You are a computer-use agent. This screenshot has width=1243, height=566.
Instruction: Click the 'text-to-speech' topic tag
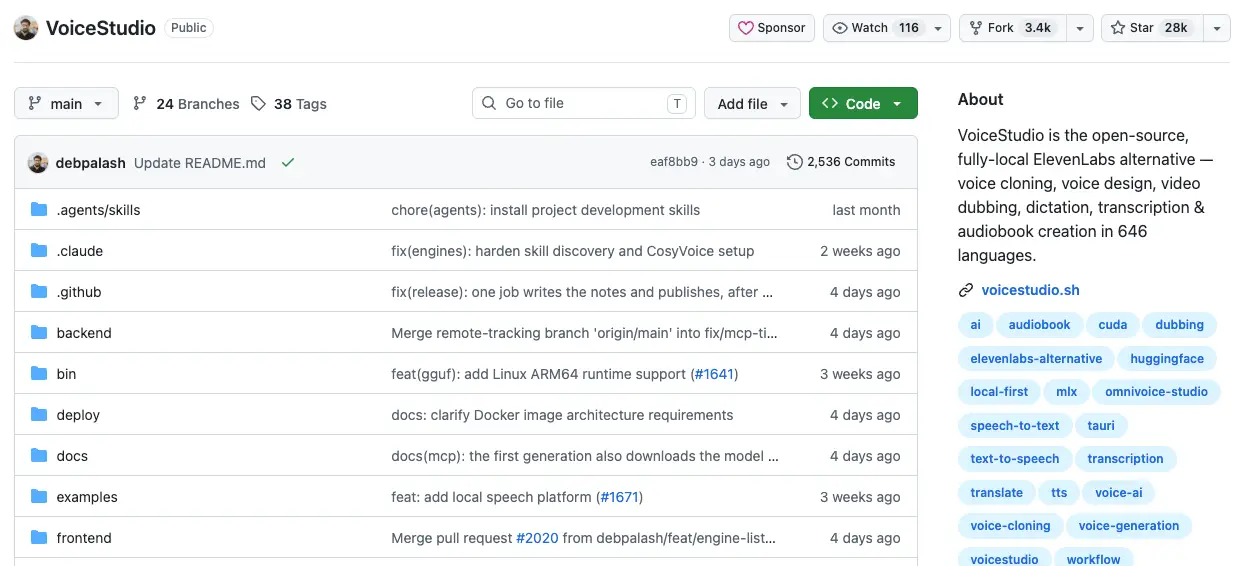[x=1014, y=459]
